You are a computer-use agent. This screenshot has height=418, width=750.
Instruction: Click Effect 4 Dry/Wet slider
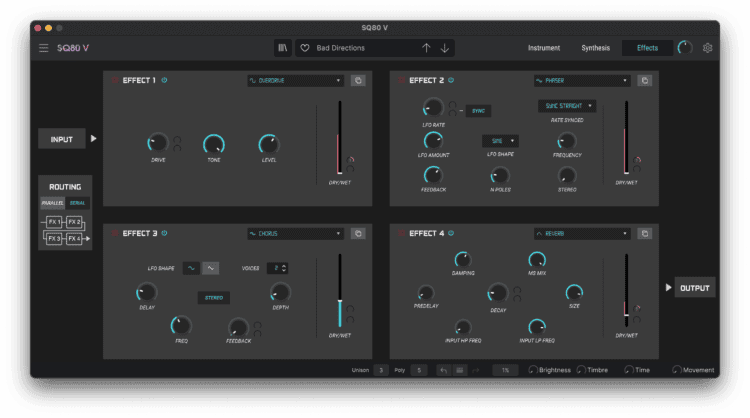626,290
